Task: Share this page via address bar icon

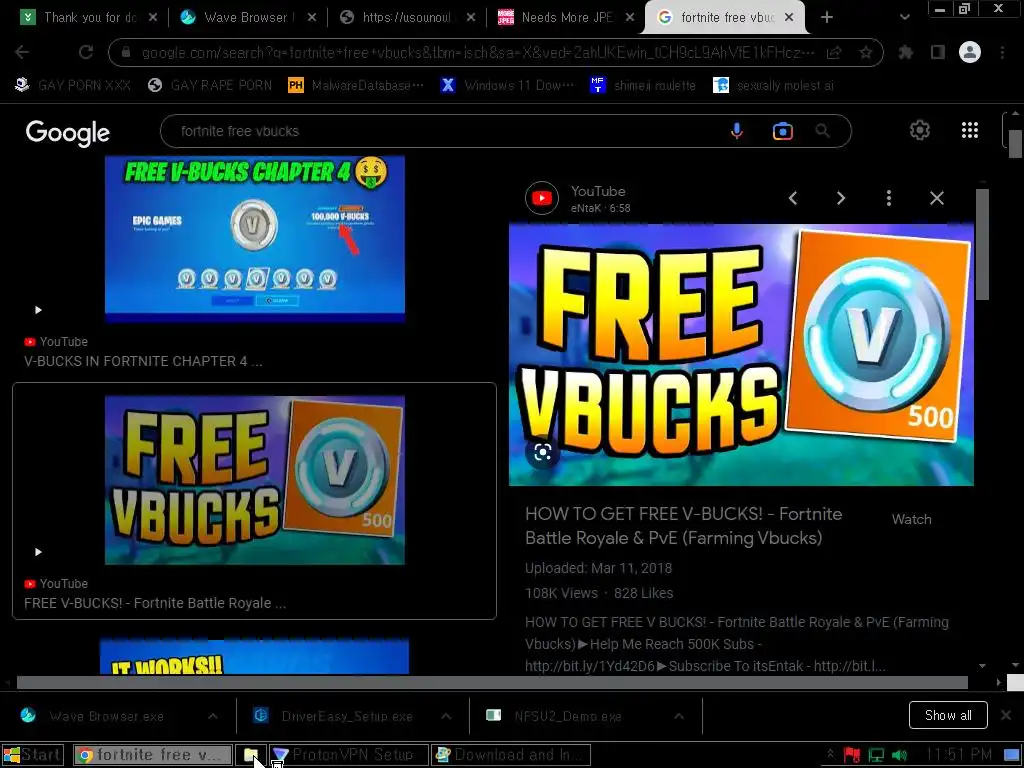Action: [834, 52]
